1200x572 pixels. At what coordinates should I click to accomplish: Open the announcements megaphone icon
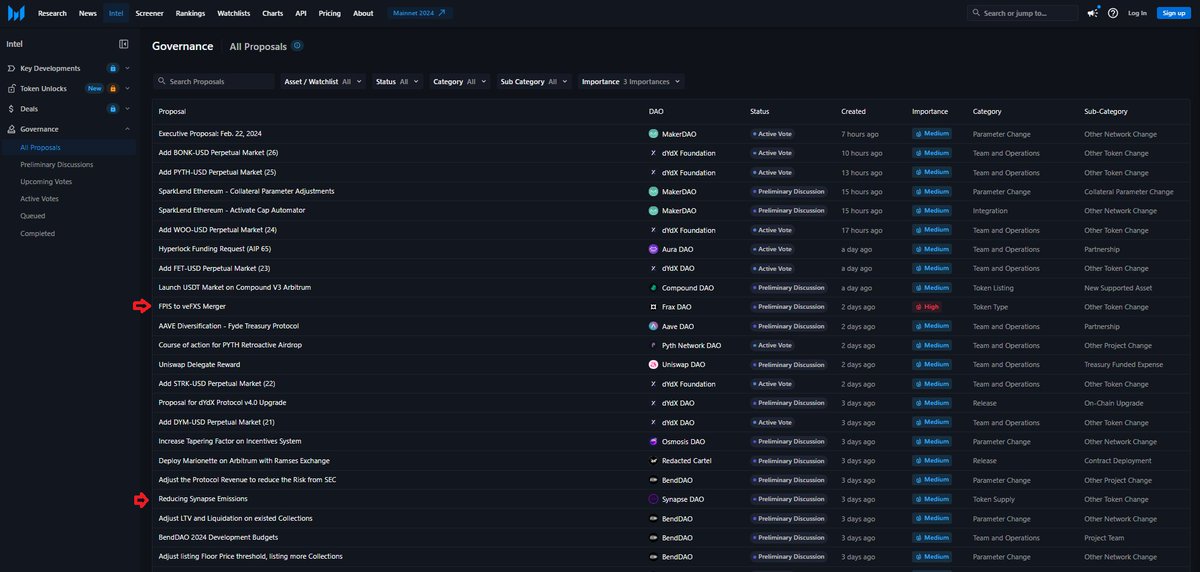(1092, 13)
